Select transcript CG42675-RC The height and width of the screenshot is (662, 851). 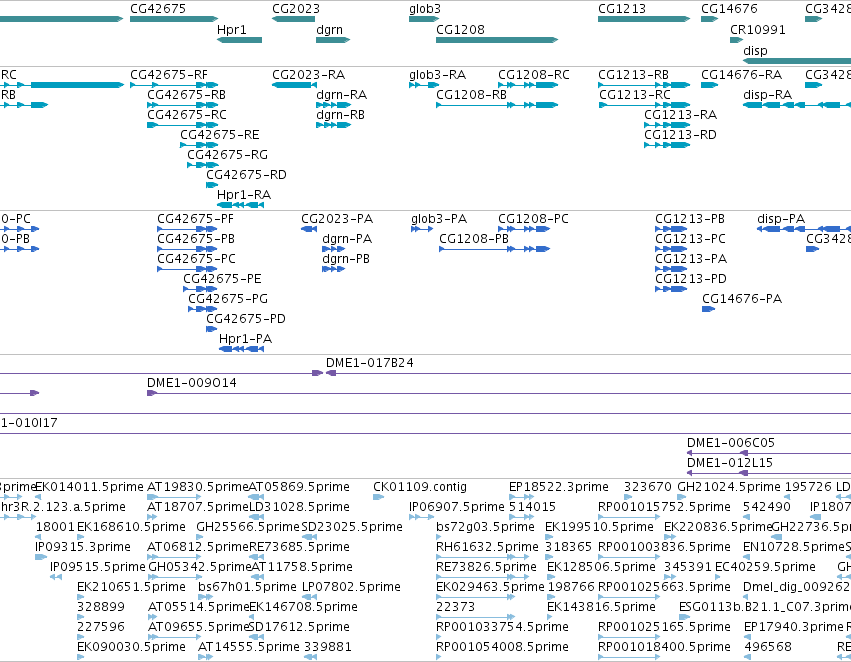pyautogui.click(x=187, y=115)
